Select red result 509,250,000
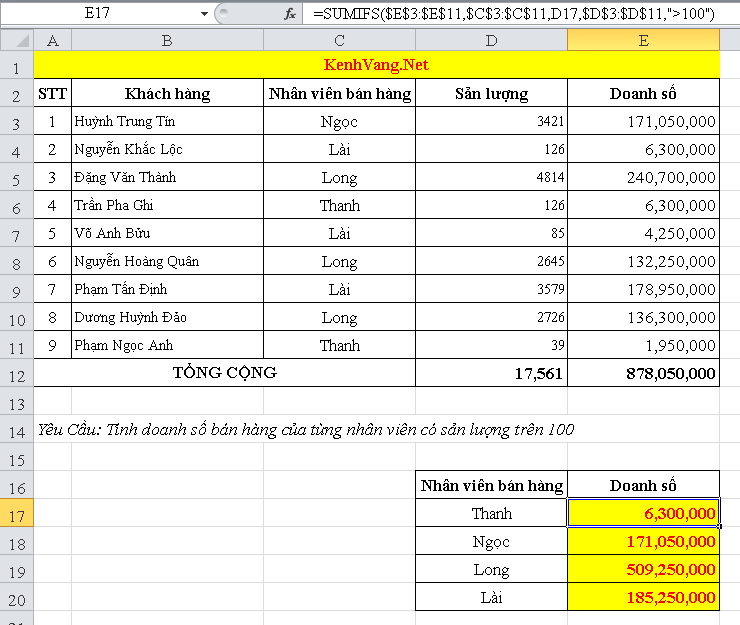 click(643, 569)
